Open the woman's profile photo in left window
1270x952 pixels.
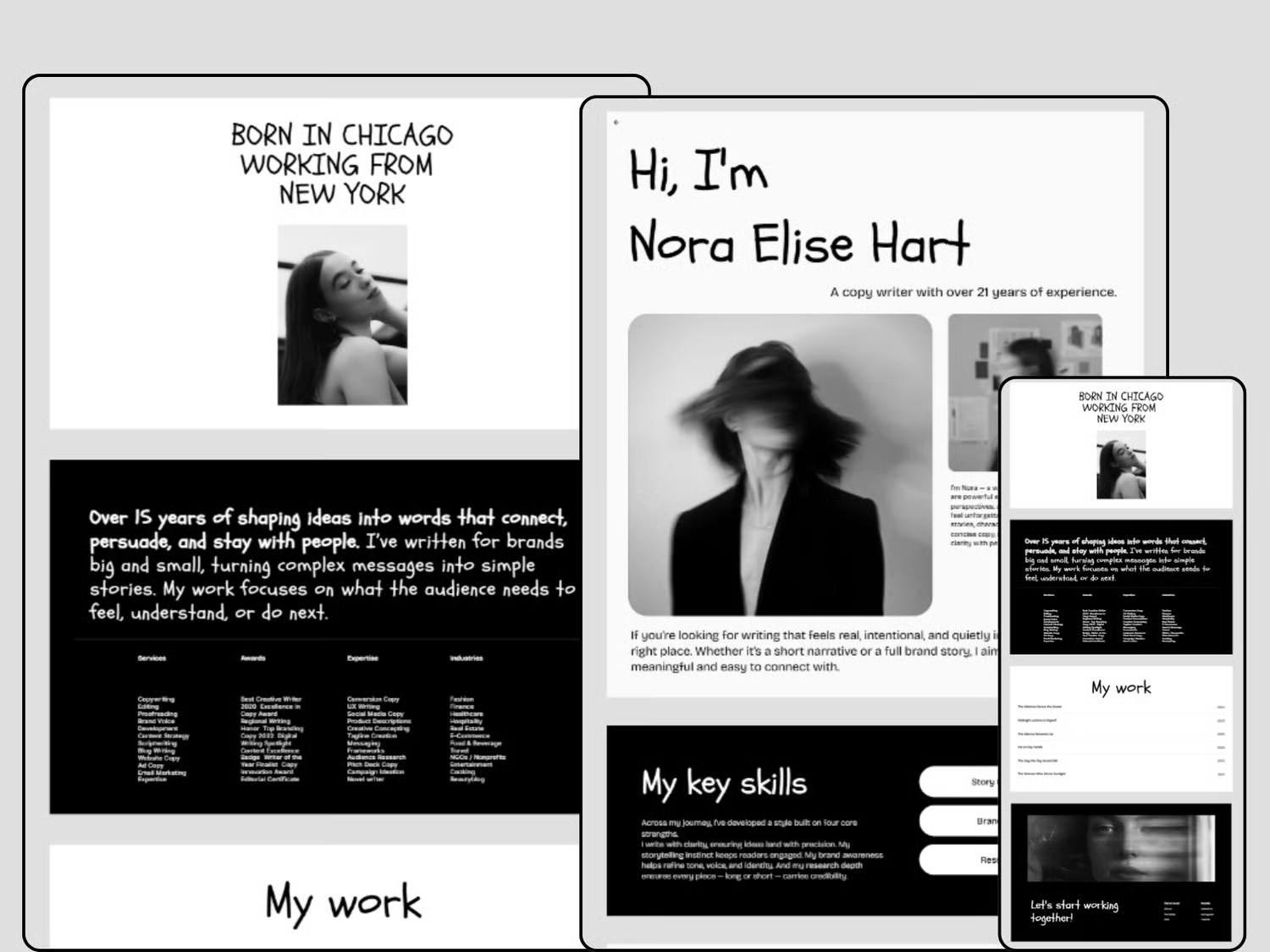click(x=342, y=315)
